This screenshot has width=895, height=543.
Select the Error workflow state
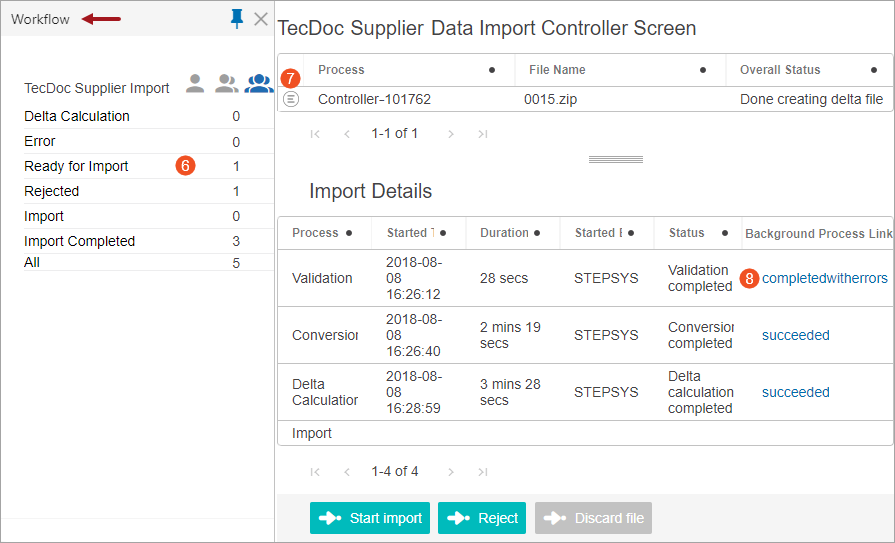click(x=39, y=141)
